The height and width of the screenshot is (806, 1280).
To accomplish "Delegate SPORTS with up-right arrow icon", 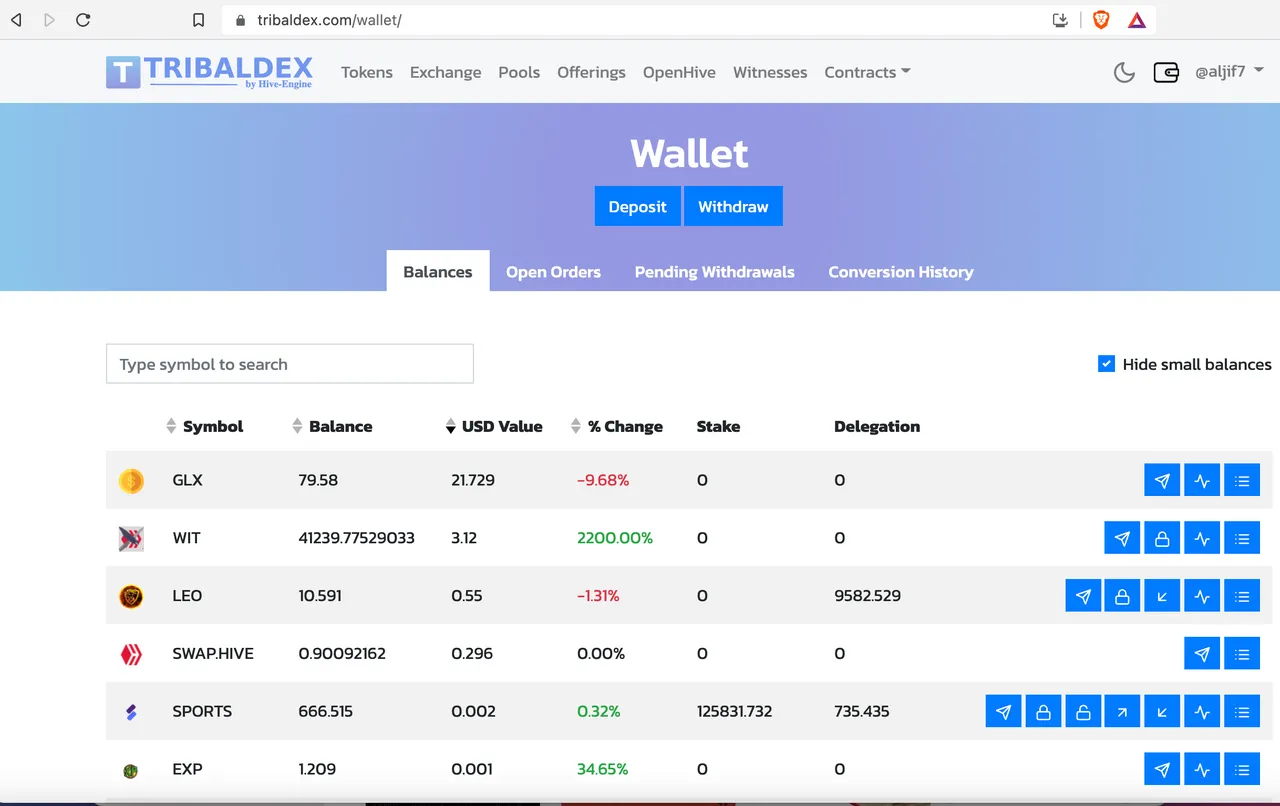I will tap(1122, 712).
